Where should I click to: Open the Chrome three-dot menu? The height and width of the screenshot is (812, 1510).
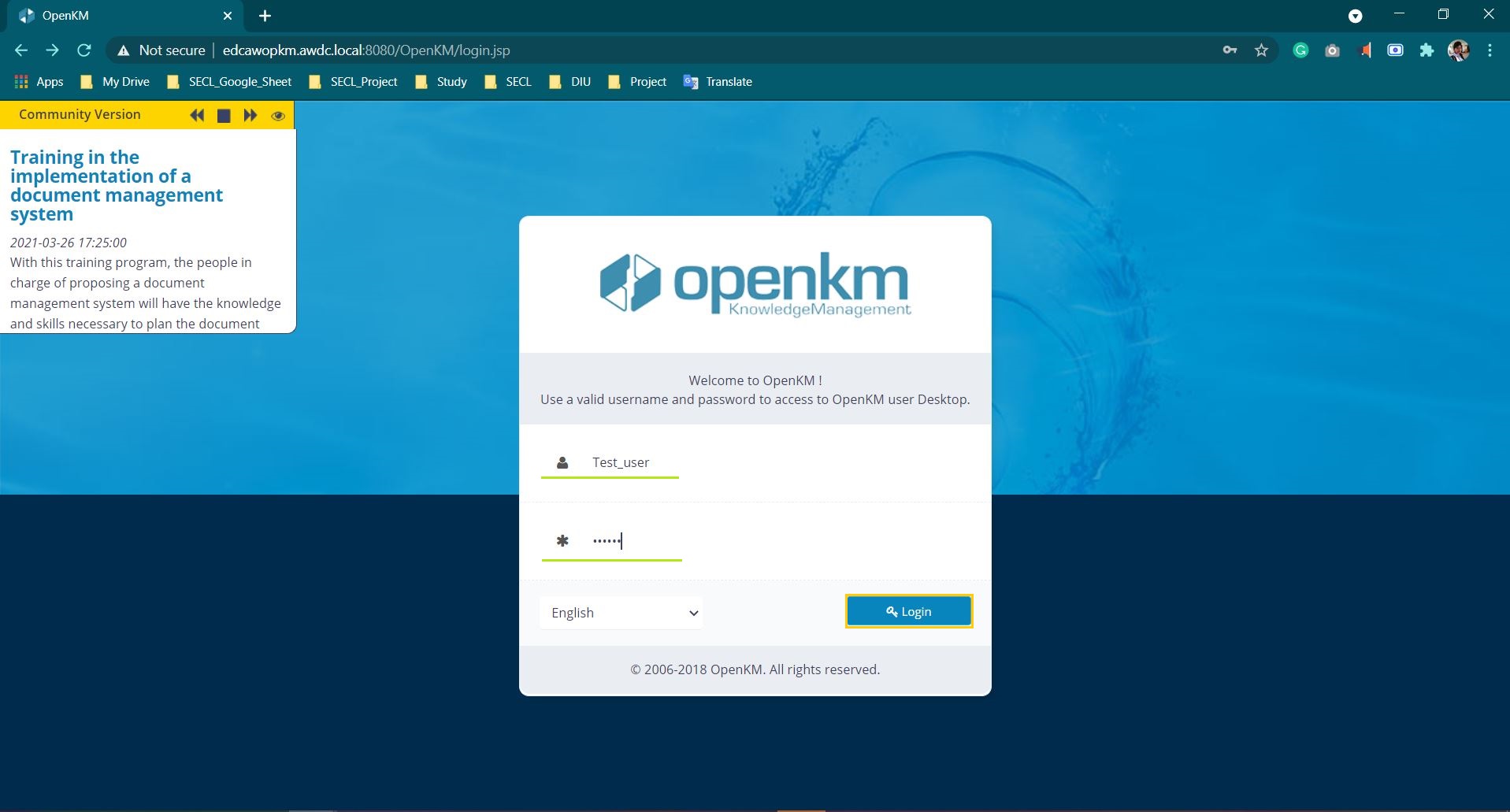1490,50
